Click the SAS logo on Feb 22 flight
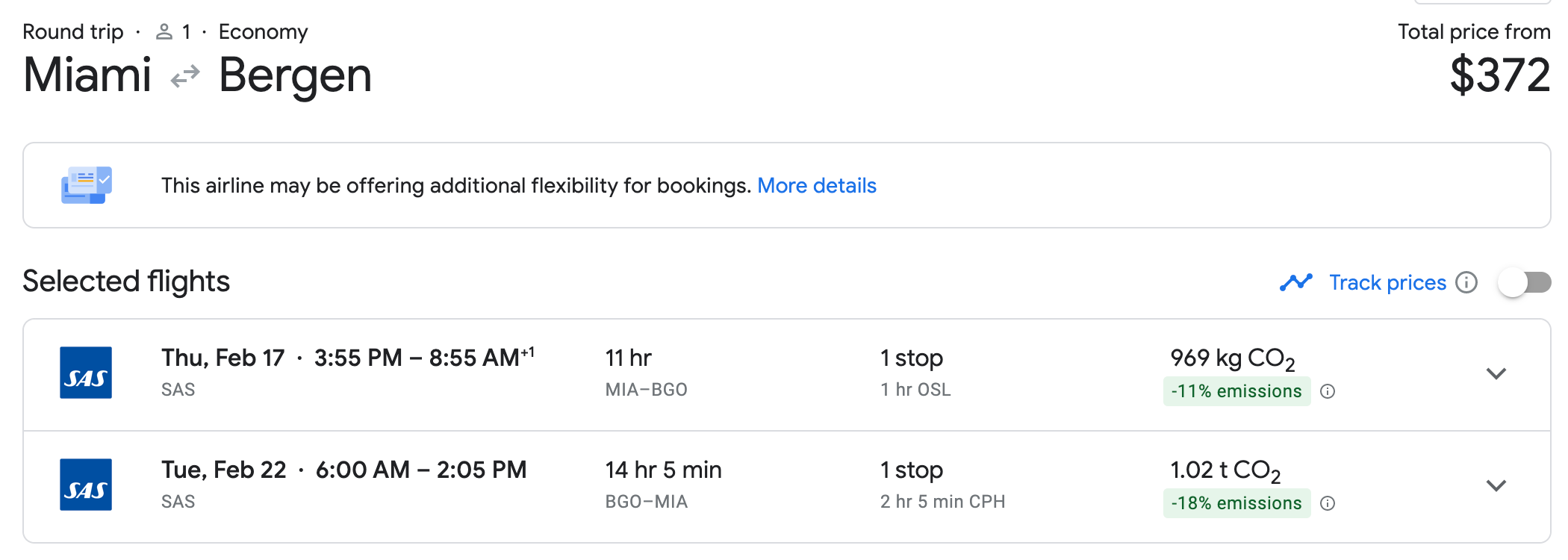Viewport: 1568px width, 560px height. point(86,485)
